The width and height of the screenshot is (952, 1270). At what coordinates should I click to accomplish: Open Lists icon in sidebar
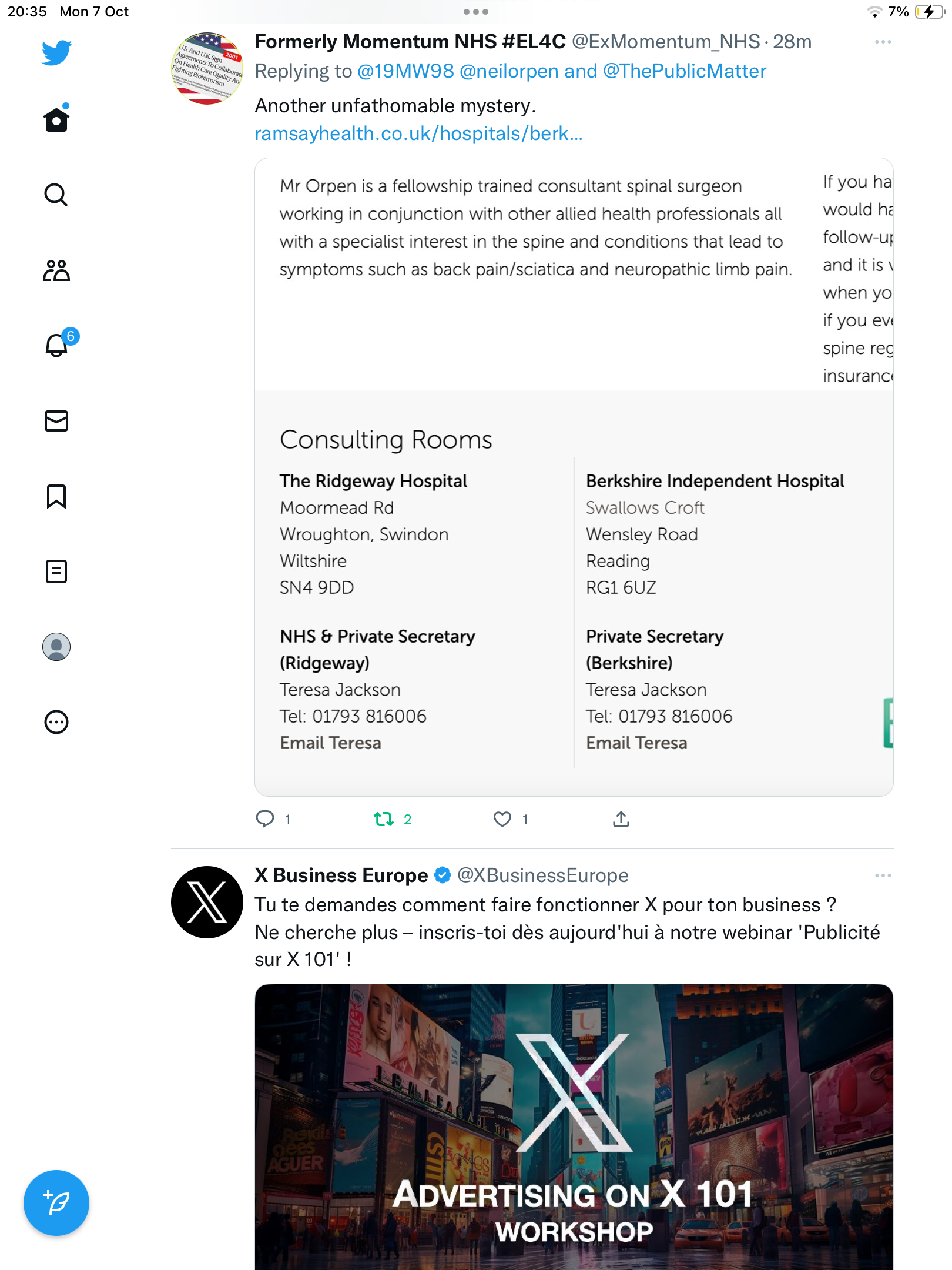pyautogui.click(x=56, y=571)
